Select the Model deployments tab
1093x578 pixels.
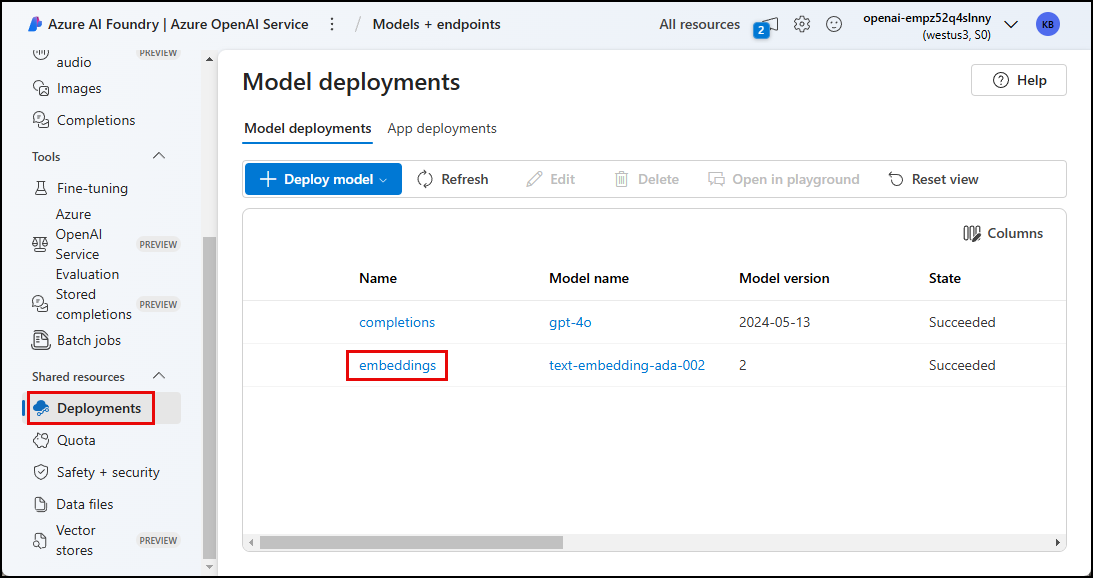coord(307,128)
